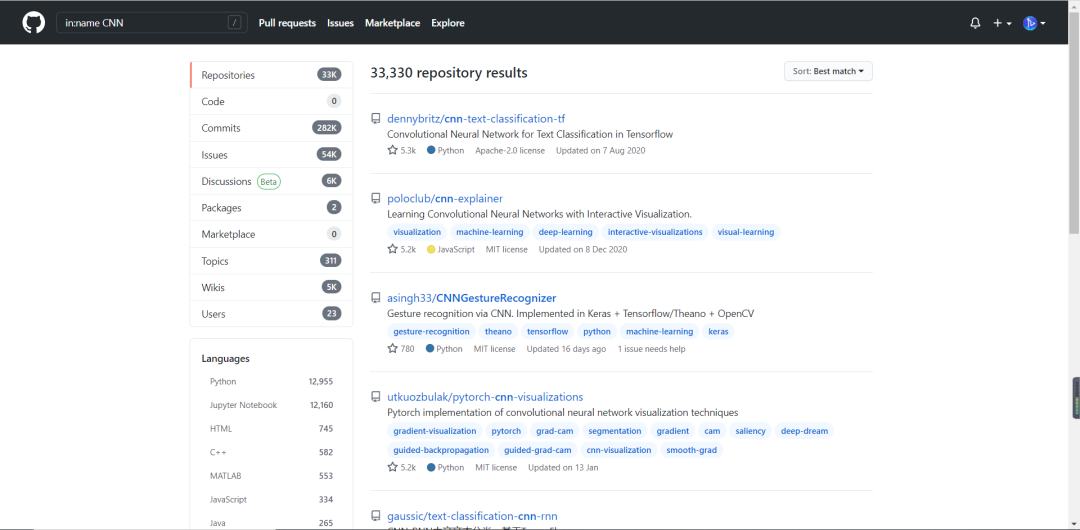This screenshot has height=530, width=1080.
Task: Open dennybritz/cnn-text-classification-tf repository
Action: pyautogui.click(x=476, y=119)
